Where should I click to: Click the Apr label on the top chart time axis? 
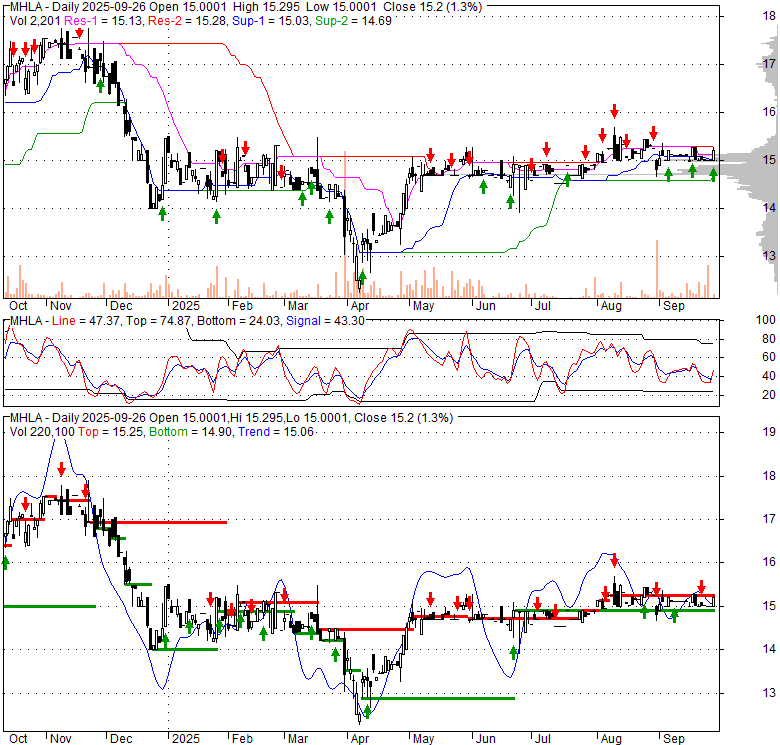[360, 306]
